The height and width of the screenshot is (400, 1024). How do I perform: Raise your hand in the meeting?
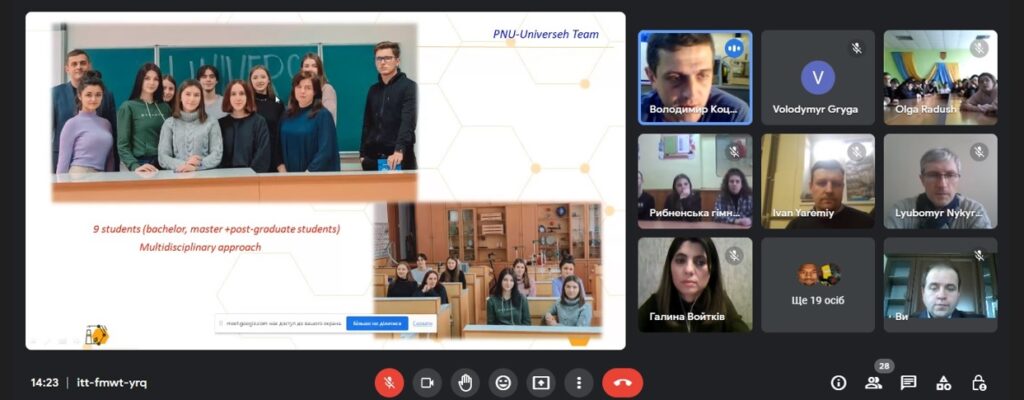pos(465,383)
